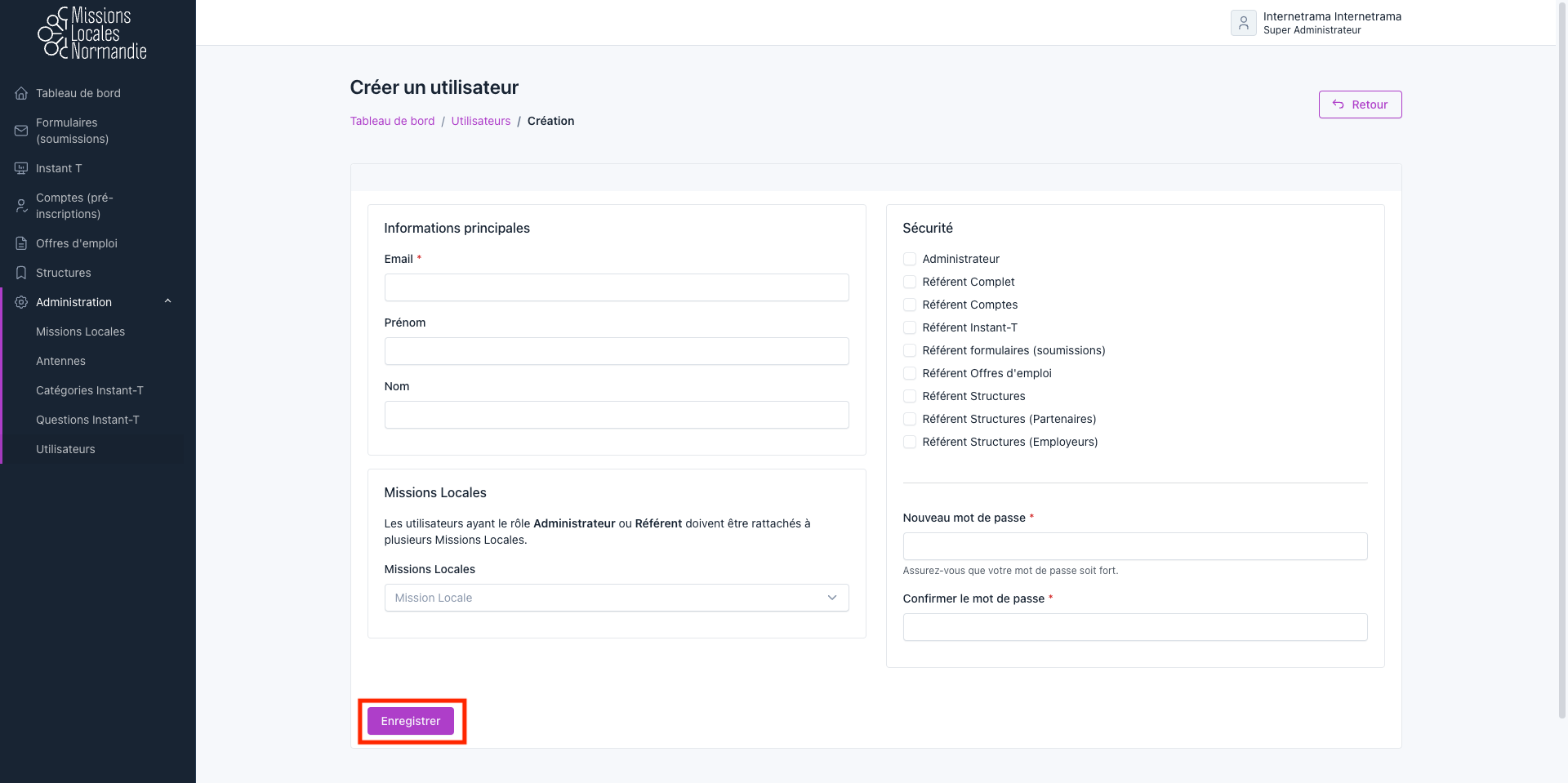Viewport: 1568px width, 783px height.
Task: Click the user icon for Comptes pré-inscriptions
Action: (x=21, y=206)
